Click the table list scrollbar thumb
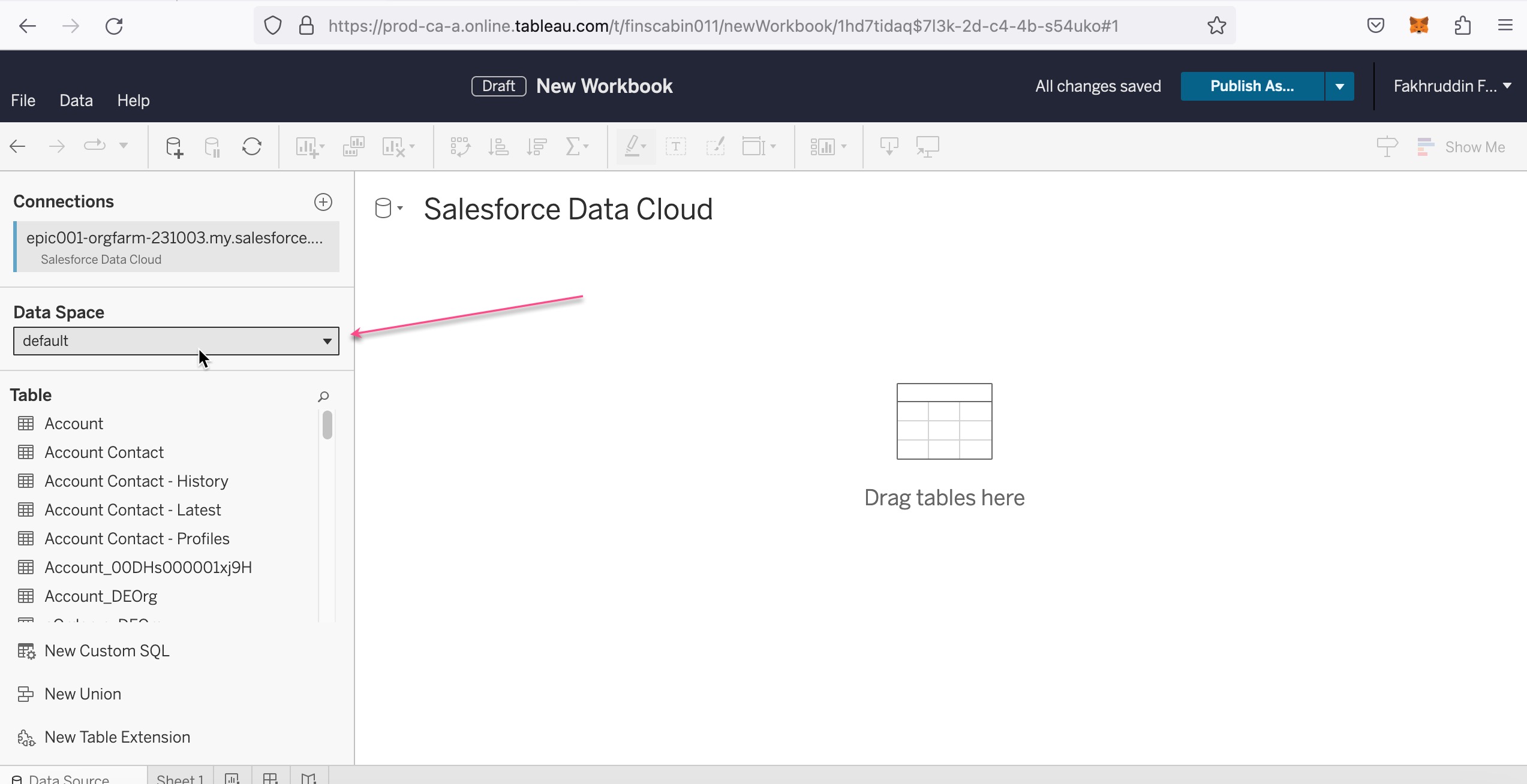 point(327,425)
